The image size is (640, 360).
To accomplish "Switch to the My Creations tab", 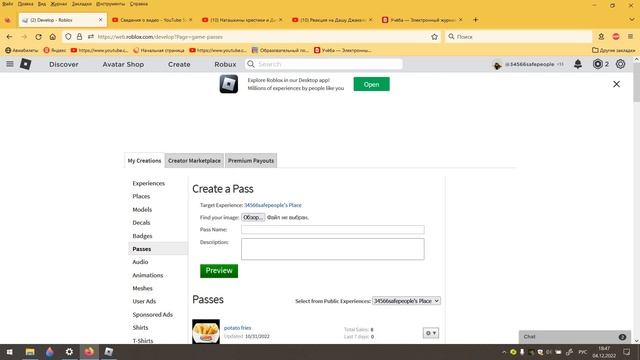I will coord(144,160).
